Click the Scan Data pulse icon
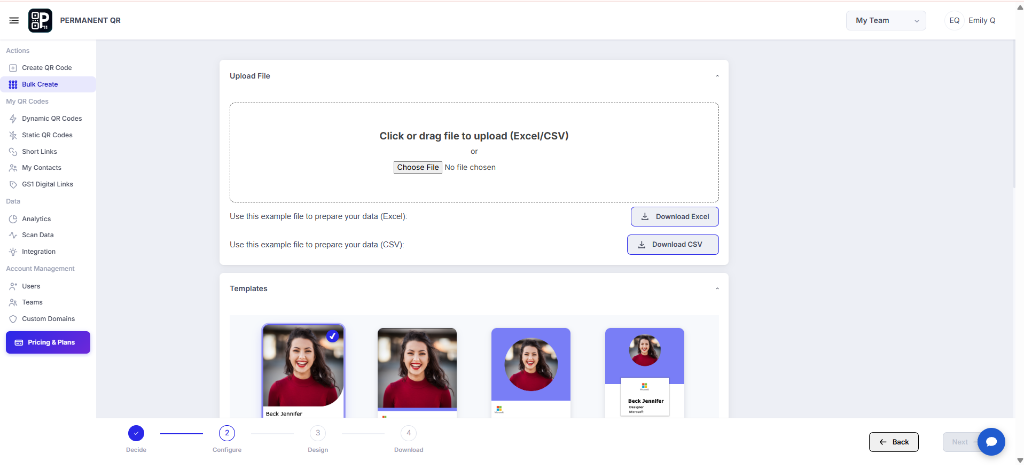This screenshot has height=465, width=1024. 13,235
